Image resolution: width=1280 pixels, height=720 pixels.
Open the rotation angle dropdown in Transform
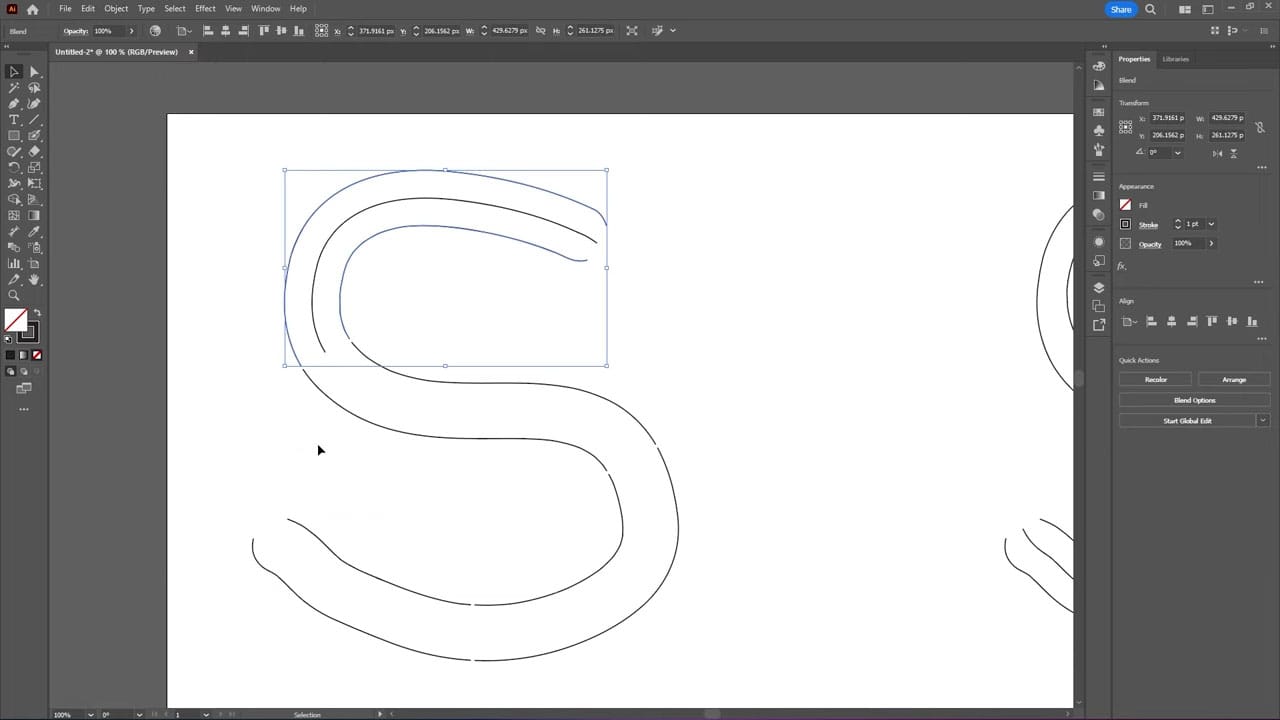point(1178,153)
